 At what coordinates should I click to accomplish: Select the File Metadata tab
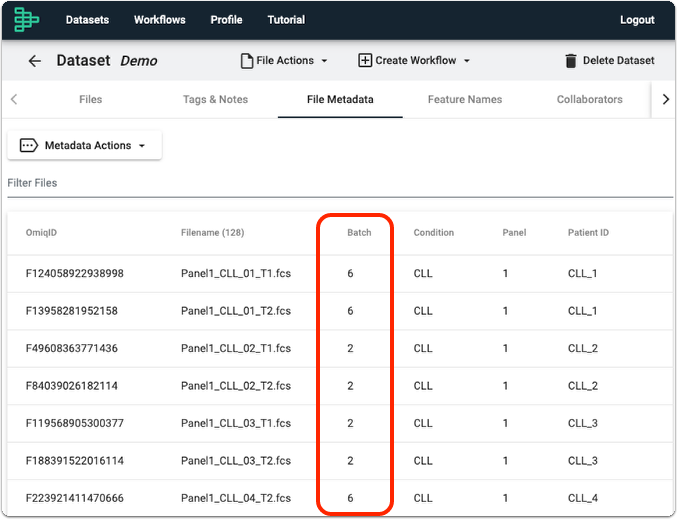[340, 99]
